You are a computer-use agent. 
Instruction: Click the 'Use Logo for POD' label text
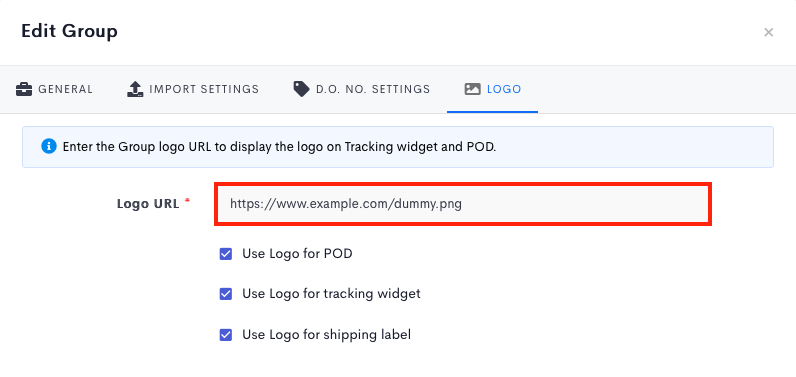click(297, 253)
